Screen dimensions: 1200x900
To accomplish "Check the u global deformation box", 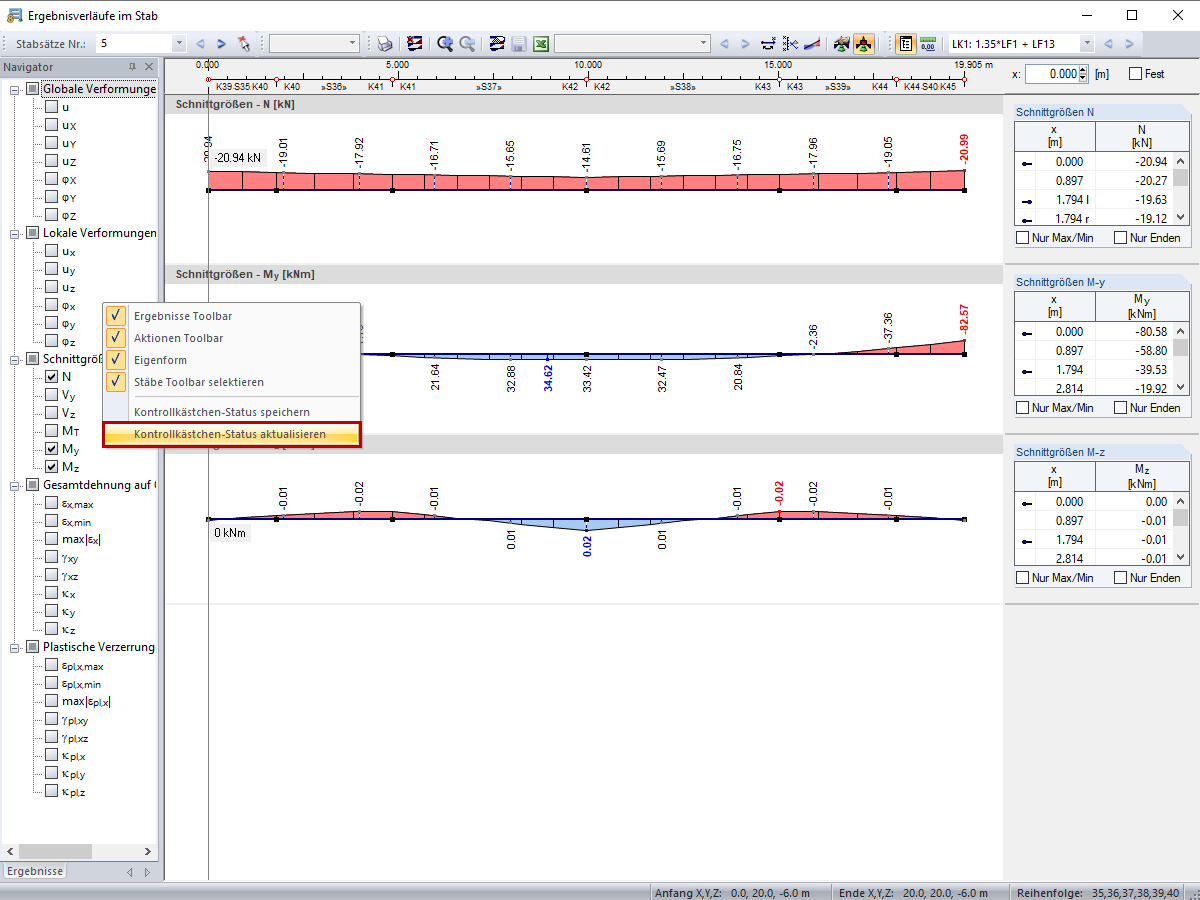I will tap(51, 107).
